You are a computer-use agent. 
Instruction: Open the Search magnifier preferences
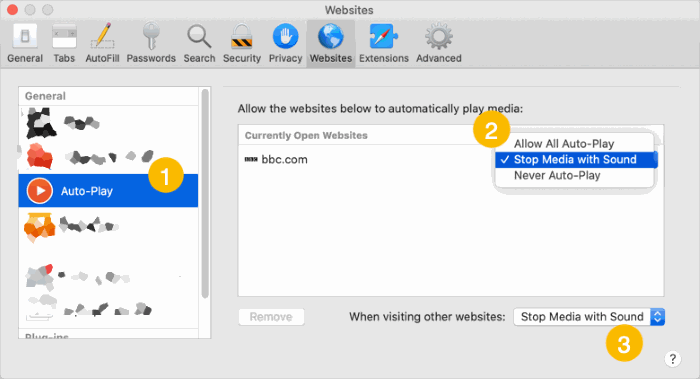(199, 43)
